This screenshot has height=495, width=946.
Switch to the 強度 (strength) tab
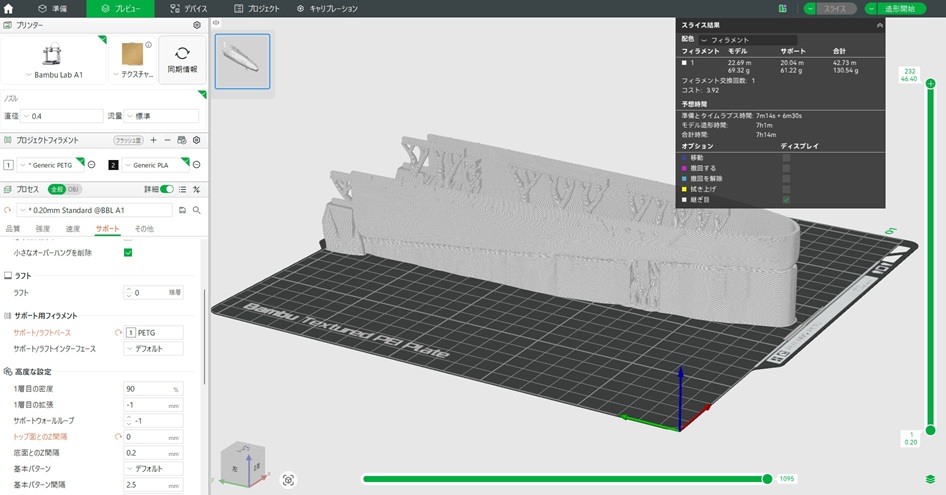pyautogui.click(x=43, y=229)
